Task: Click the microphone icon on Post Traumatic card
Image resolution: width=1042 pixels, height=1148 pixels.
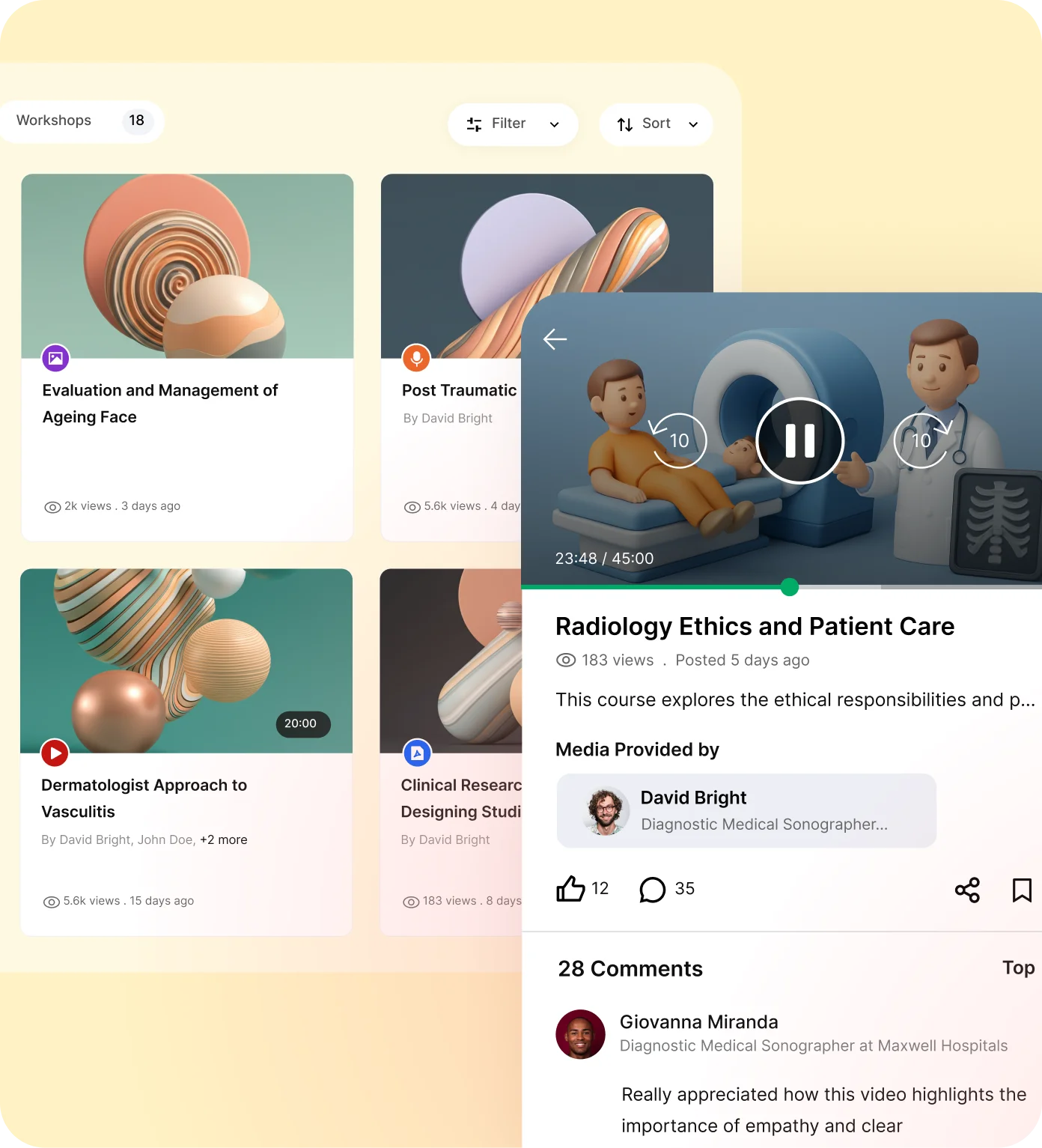Action: pos(416,358)
